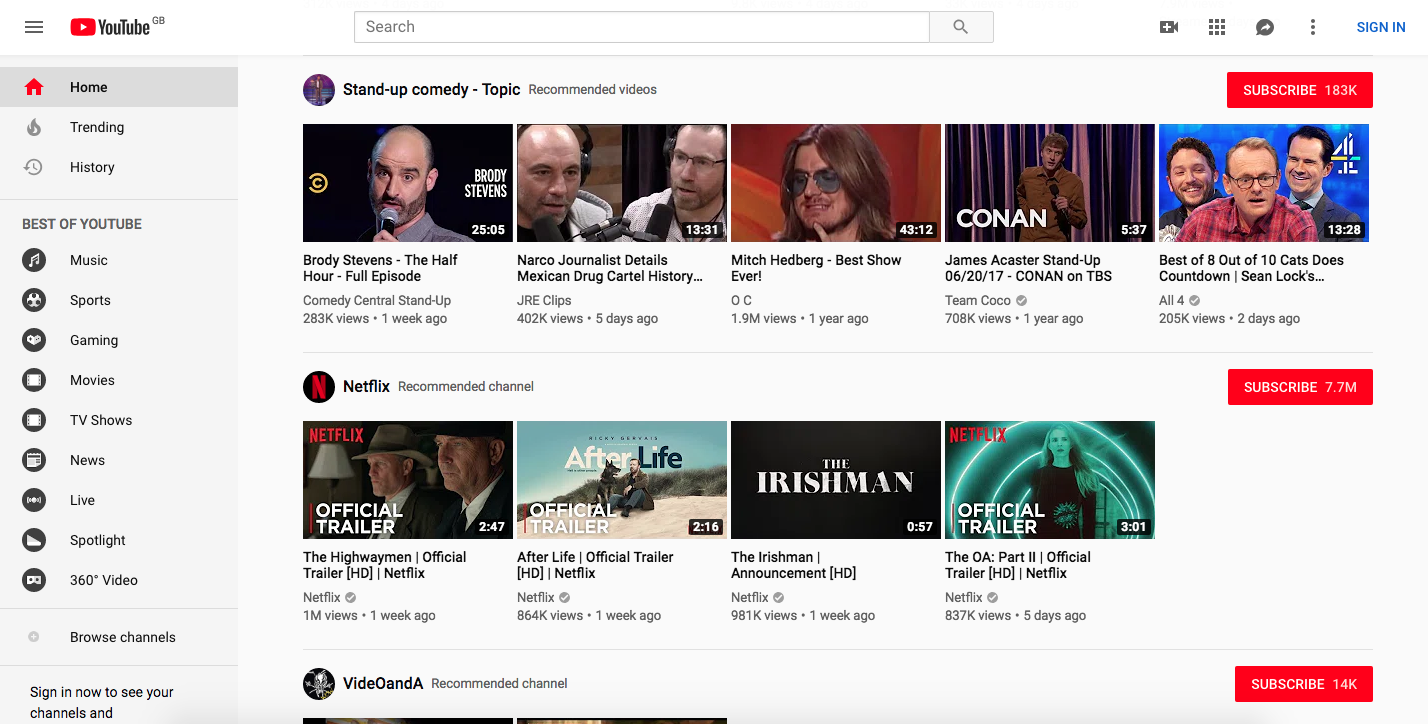Viewport: 1428px width, 724px height.
Task: Click the Browse channels plus icon
Action: point(34,637)
